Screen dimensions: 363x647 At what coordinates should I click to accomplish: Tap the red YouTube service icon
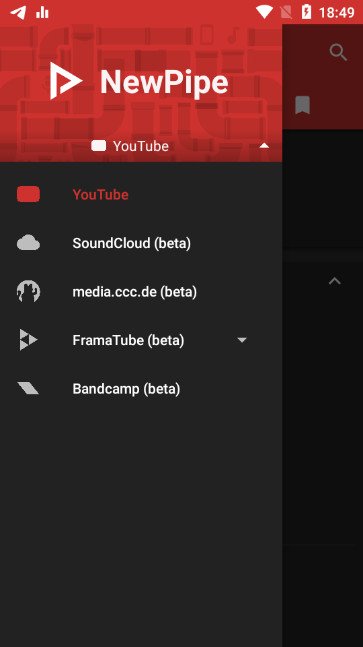click(28, 194)
